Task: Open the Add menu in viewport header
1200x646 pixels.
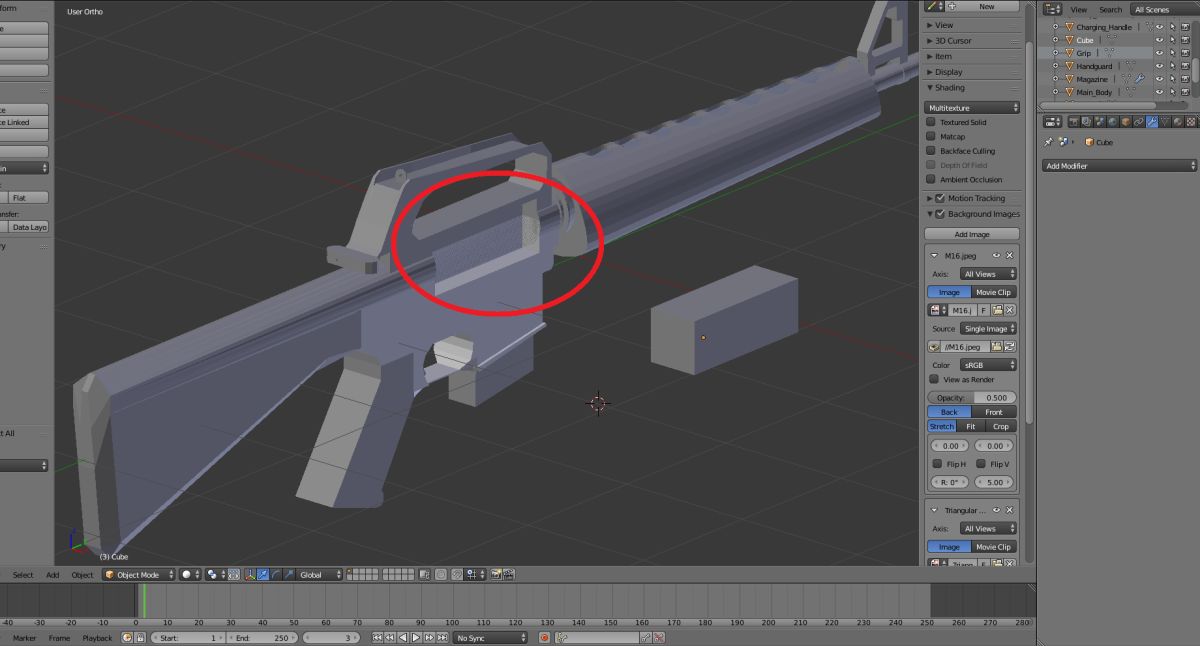Action: 52,575
